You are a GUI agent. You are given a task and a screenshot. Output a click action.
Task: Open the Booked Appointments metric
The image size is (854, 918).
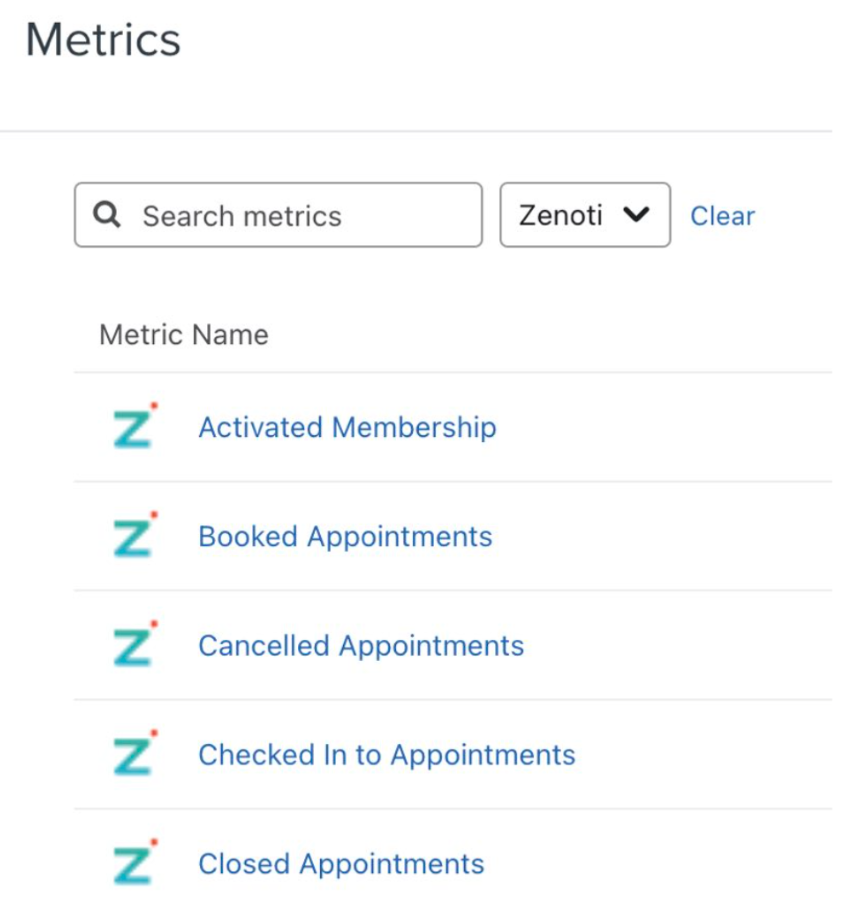coord(345,536)
